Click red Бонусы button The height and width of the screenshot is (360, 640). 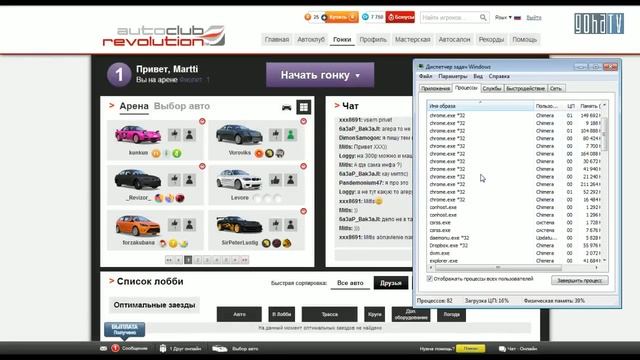tap(400, 17)
